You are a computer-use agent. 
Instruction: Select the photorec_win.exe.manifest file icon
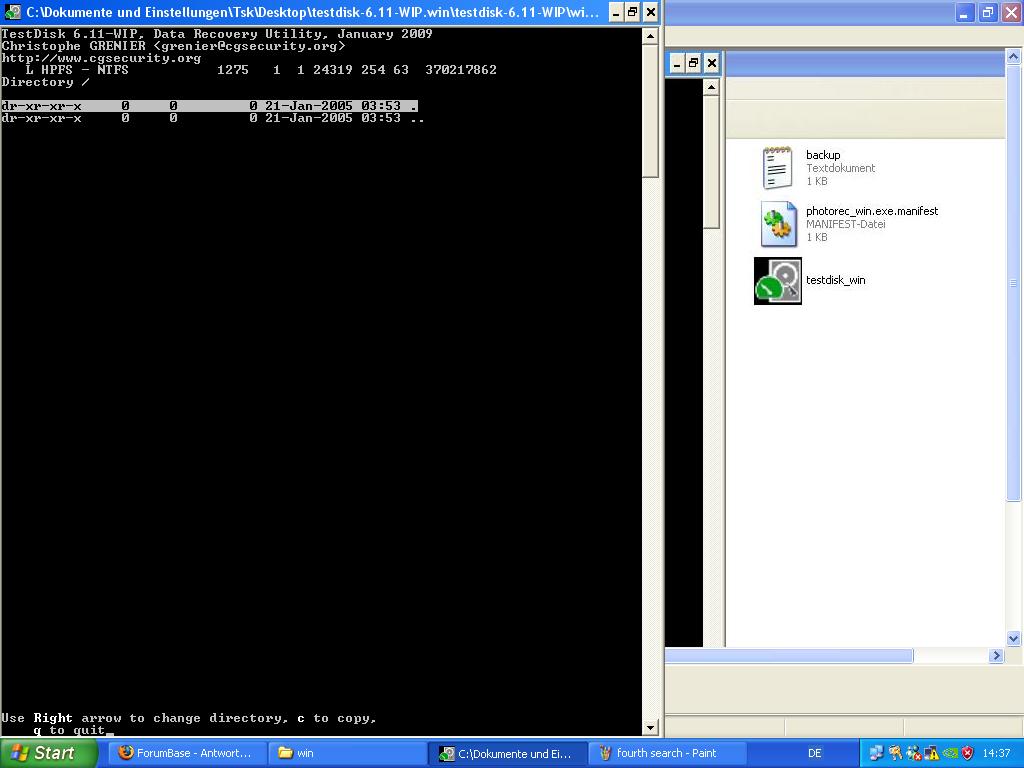click(778, 224)
